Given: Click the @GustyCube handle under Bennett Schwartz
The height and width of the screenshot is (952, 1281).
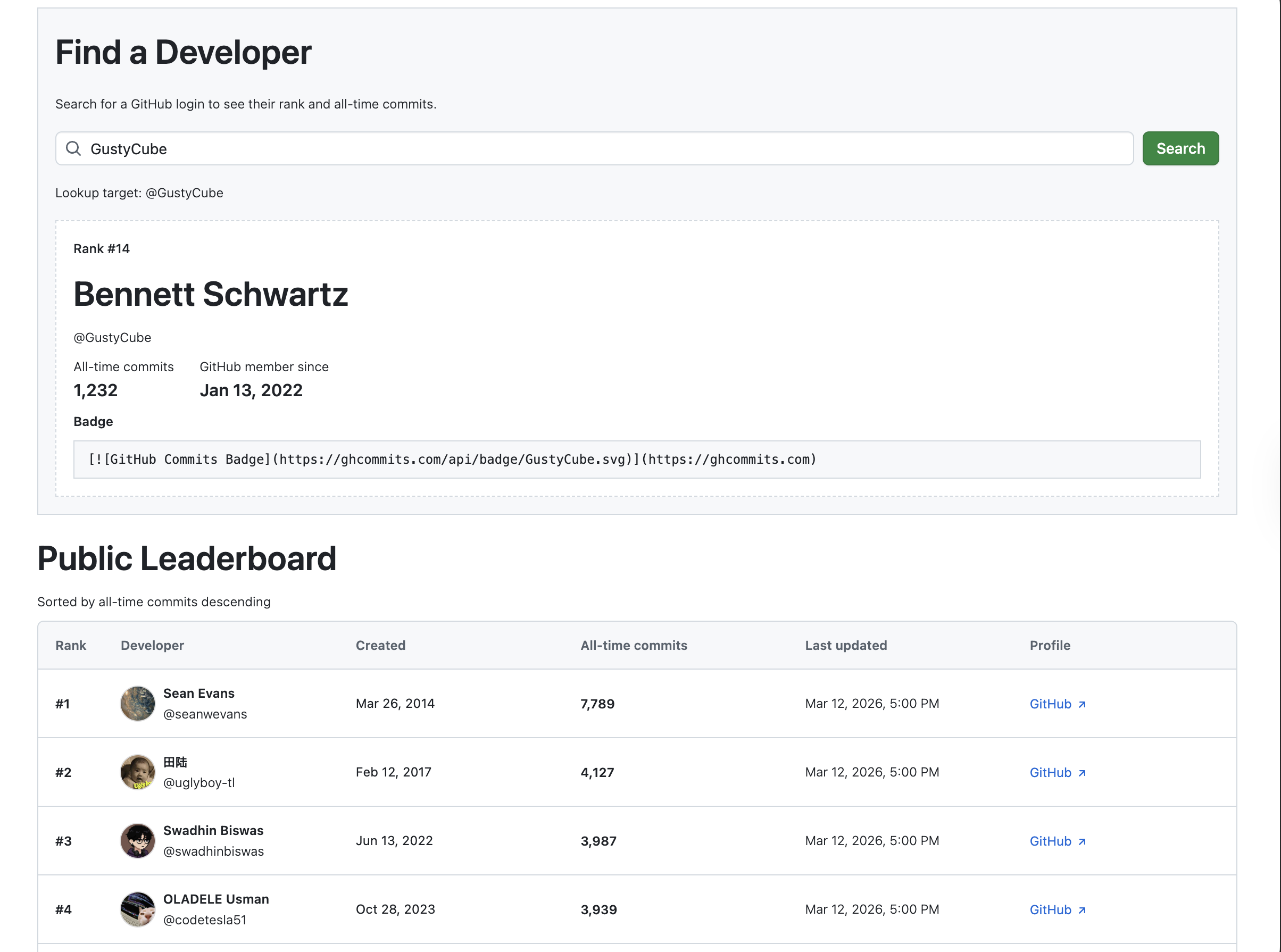Looking at the screenshot, I should point(113,337).
